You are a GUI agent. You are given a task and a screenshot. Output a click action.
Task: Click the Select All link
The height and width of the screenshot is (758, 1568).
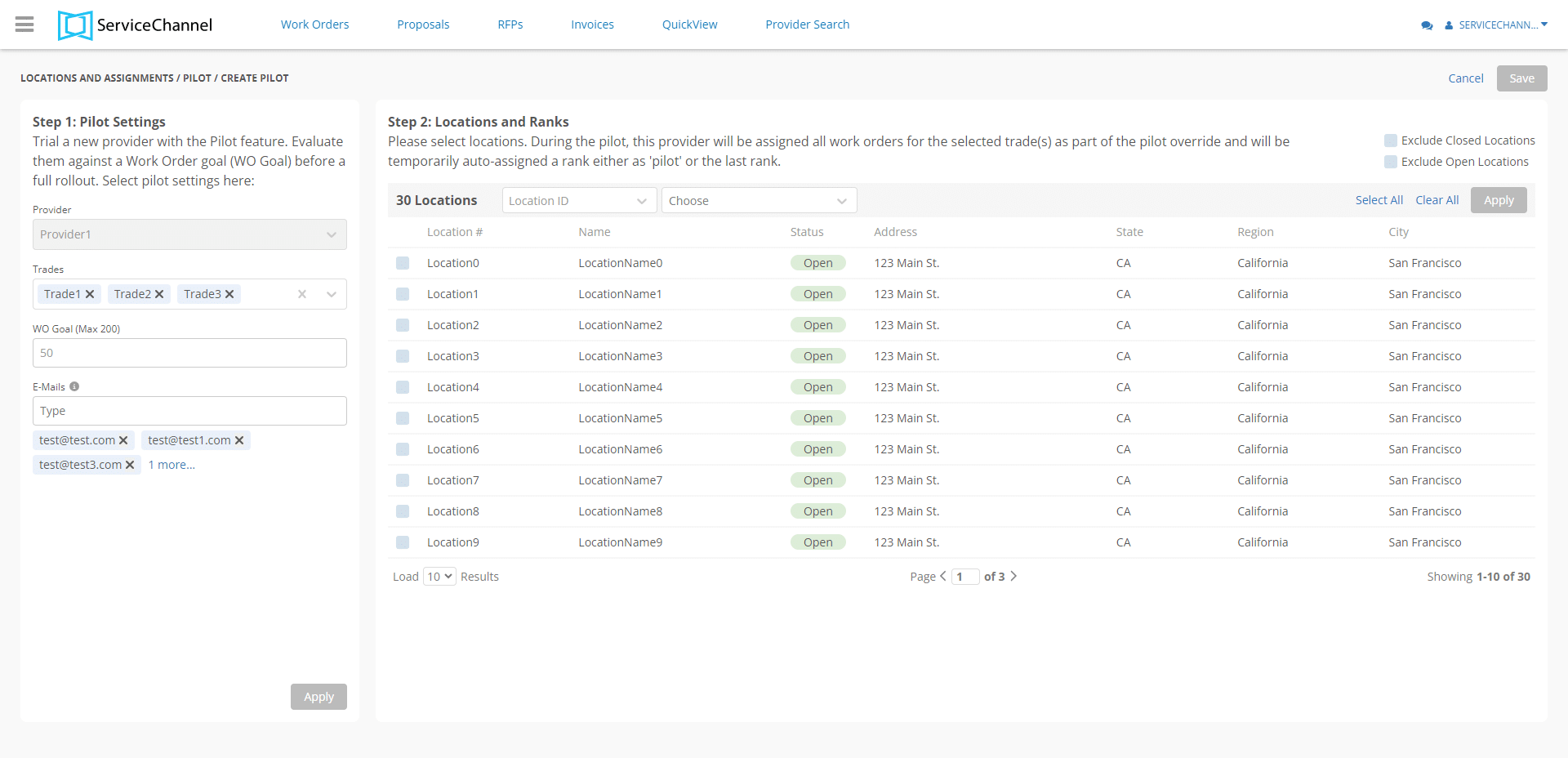pyautogui.click(x=1379, y=200)
